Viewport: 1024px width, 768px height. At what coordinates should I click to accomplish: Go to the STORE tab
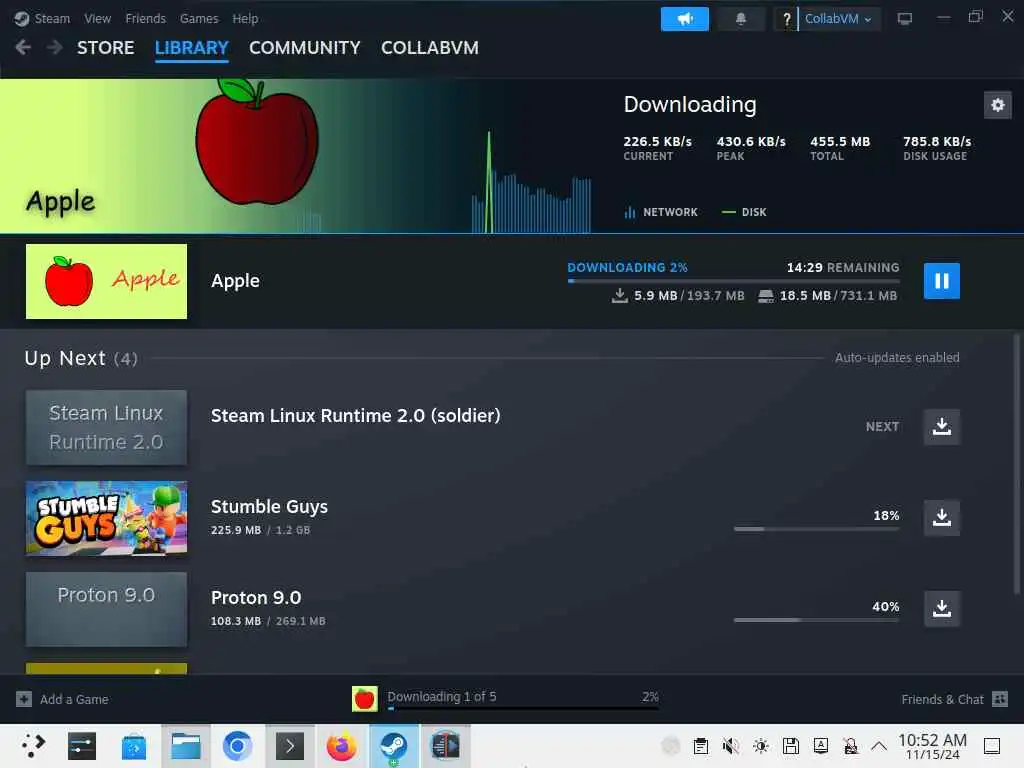(x=106, y=48)
